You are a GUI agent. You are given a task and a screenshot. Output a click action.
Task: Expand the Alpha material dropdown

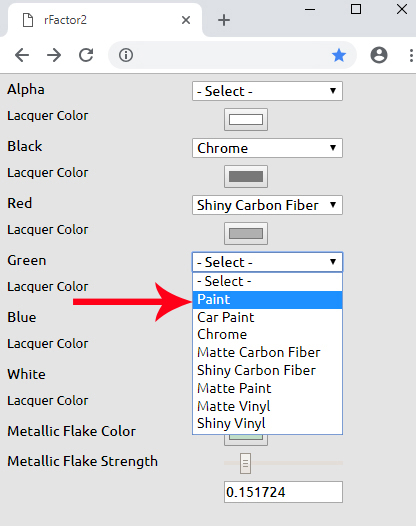pos(267,91)
